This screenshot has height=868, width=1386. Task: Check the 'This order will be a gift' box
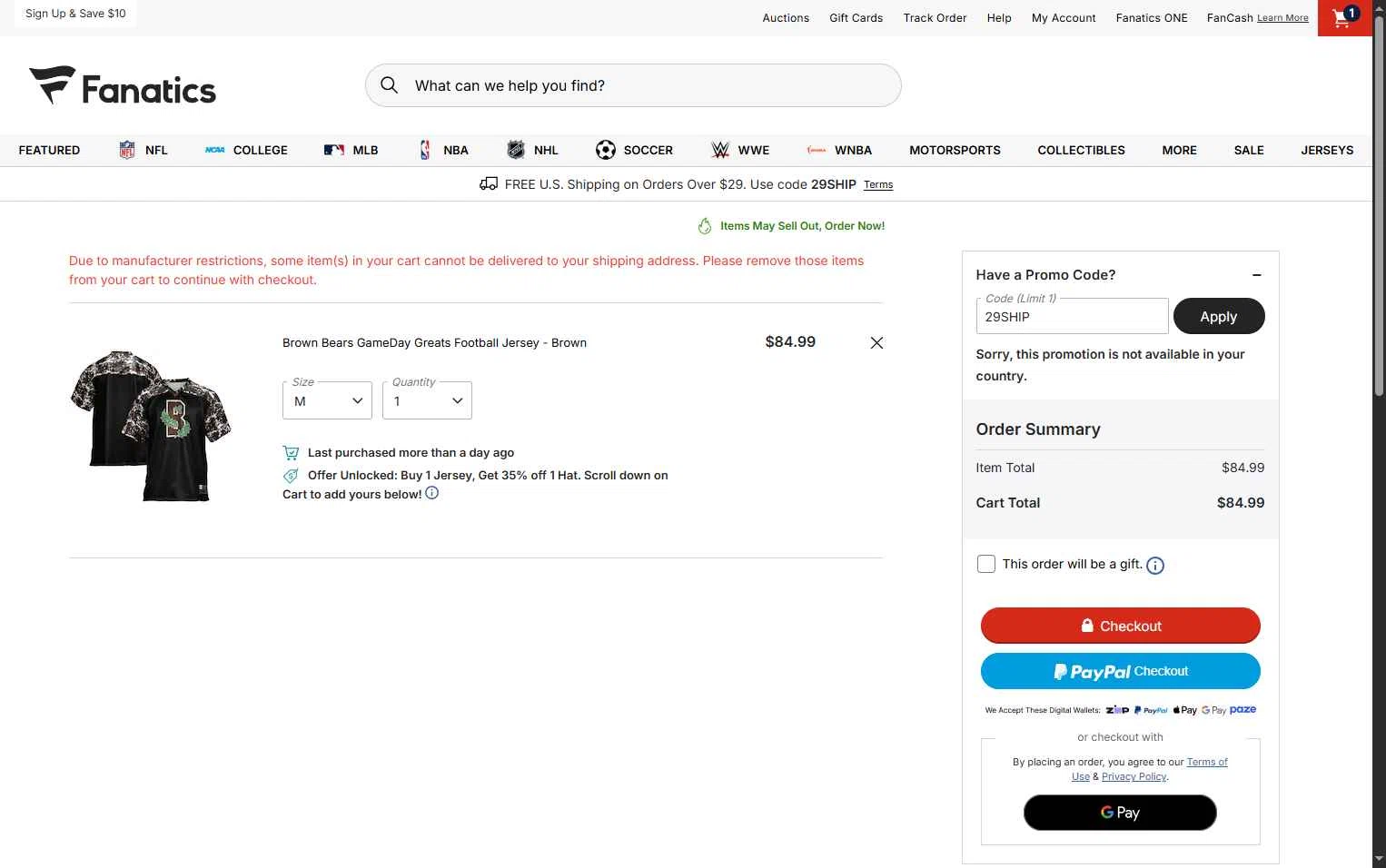[x=986, y=564]
